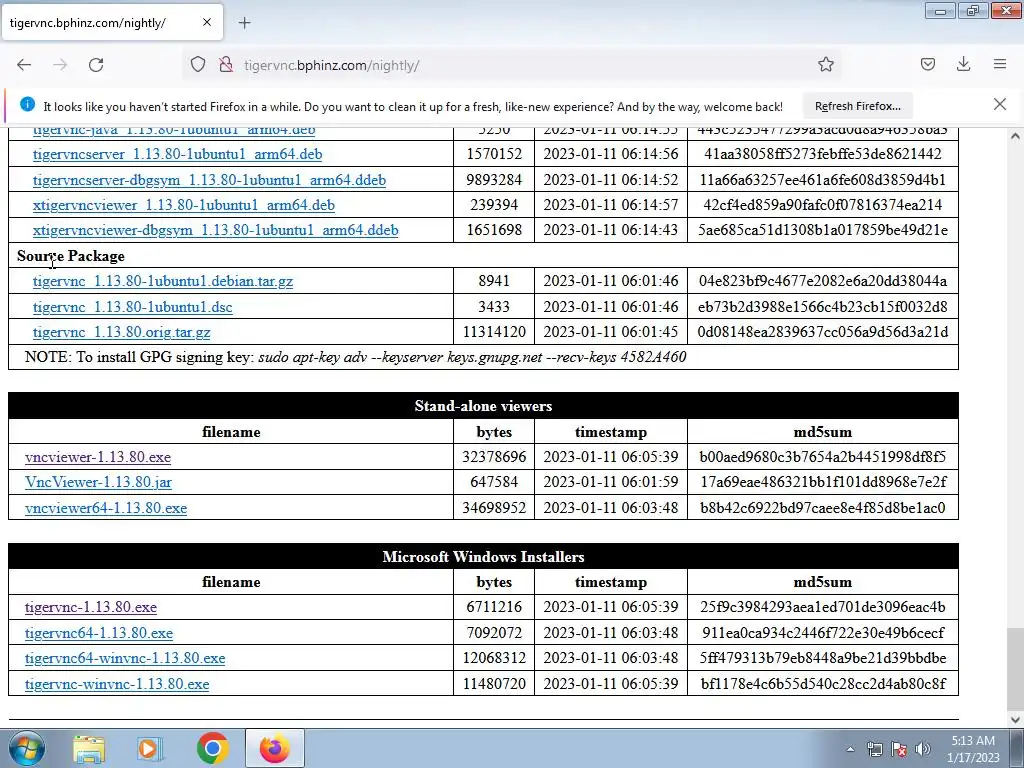The height and width of the screenshot is (768, 1024).
Task: Open the tigervnc_1.13.80-1ubuntu1.dsc link
Action: (x=133, y=307)
